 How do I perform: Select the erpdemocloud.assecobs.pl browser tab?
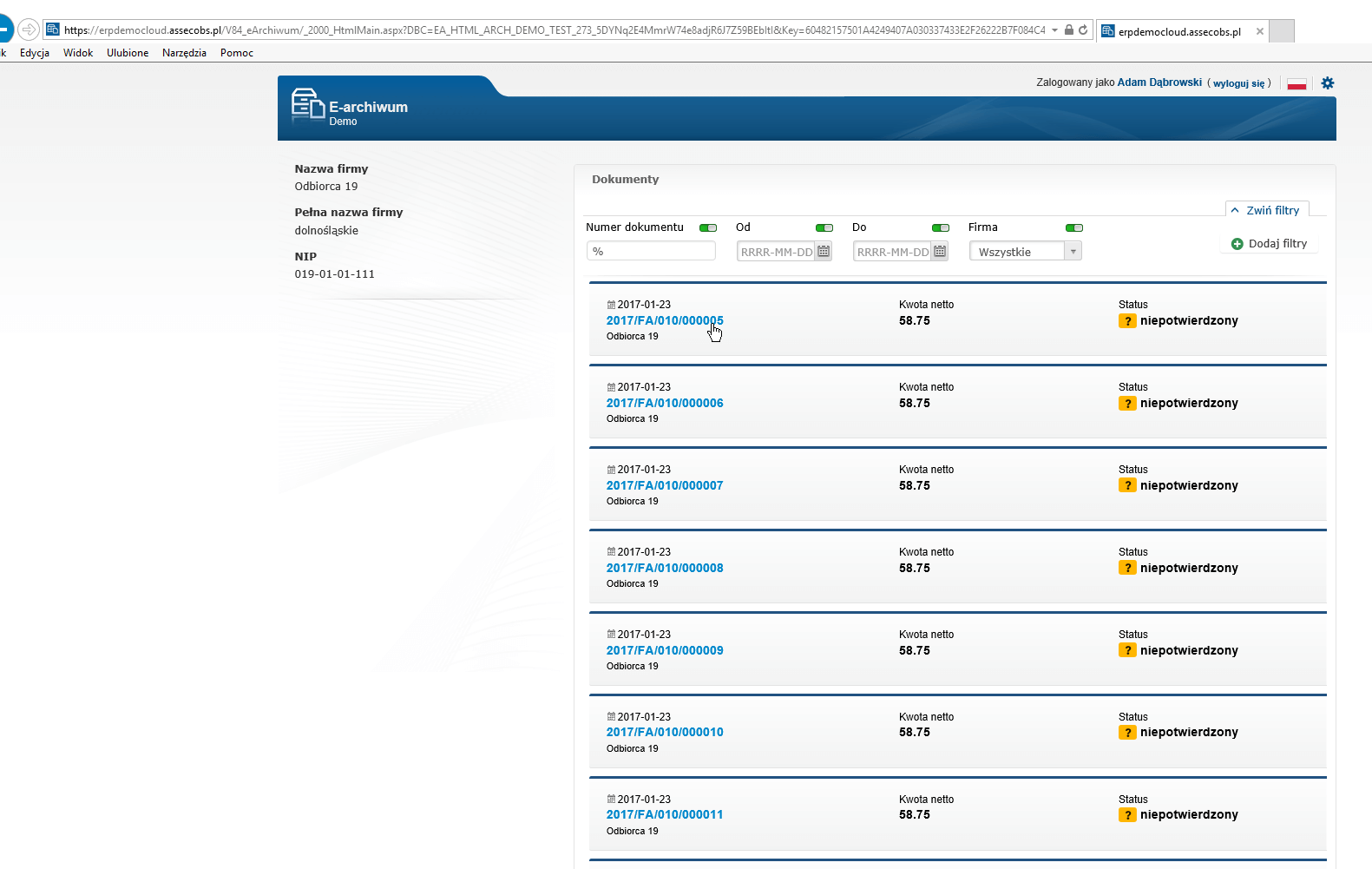[x=1183, y=31]
